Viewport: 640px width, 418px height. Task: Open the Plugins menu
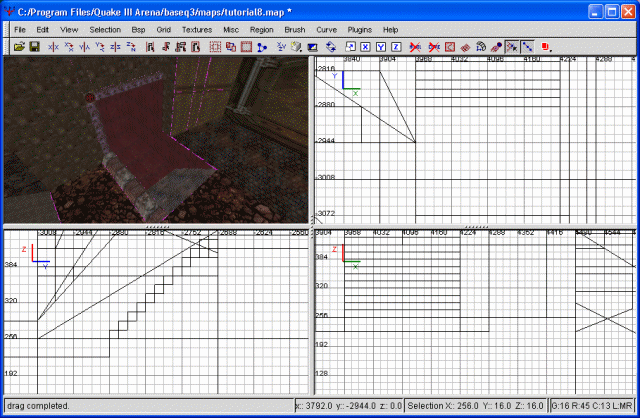point(360,30)
